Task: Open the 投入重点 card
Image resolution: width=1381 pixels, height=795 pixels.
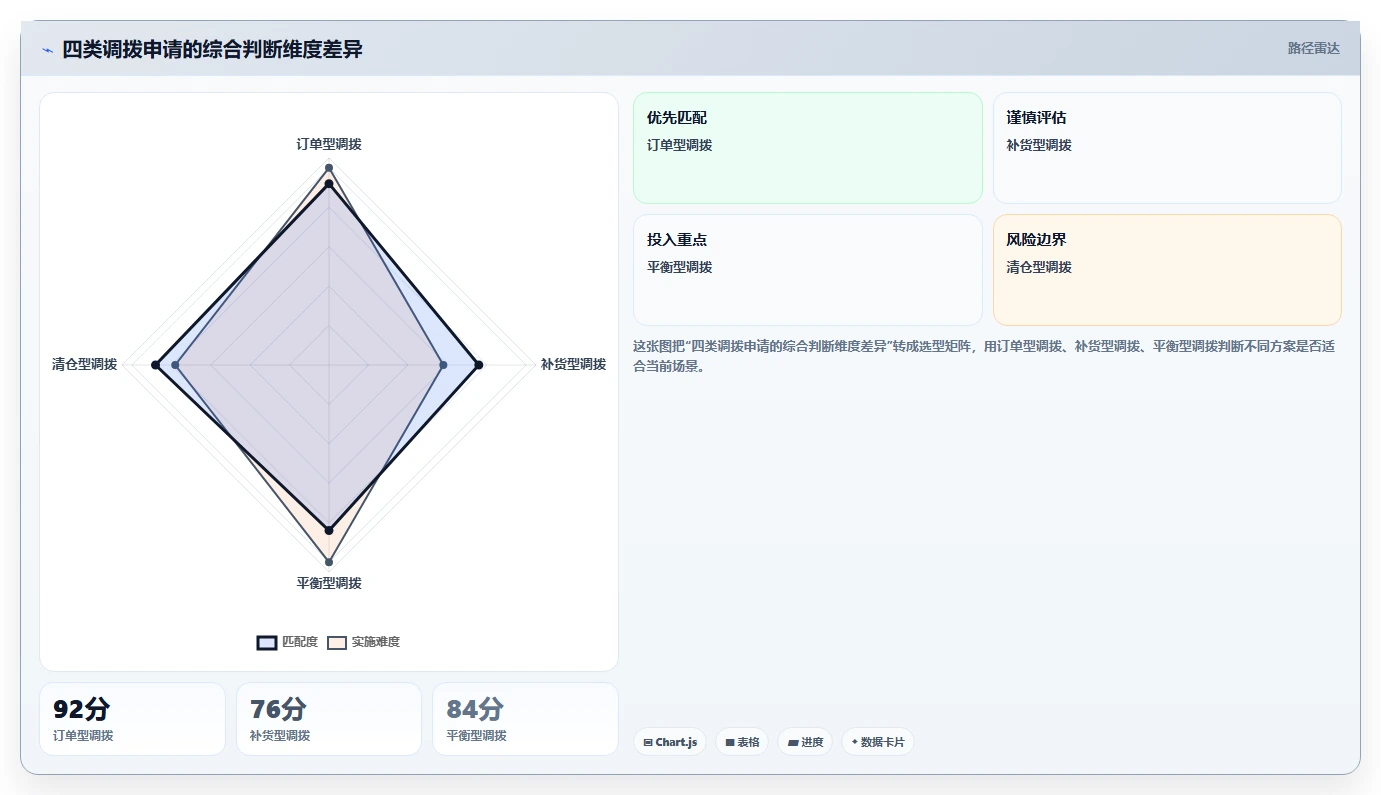Action: 808,270
